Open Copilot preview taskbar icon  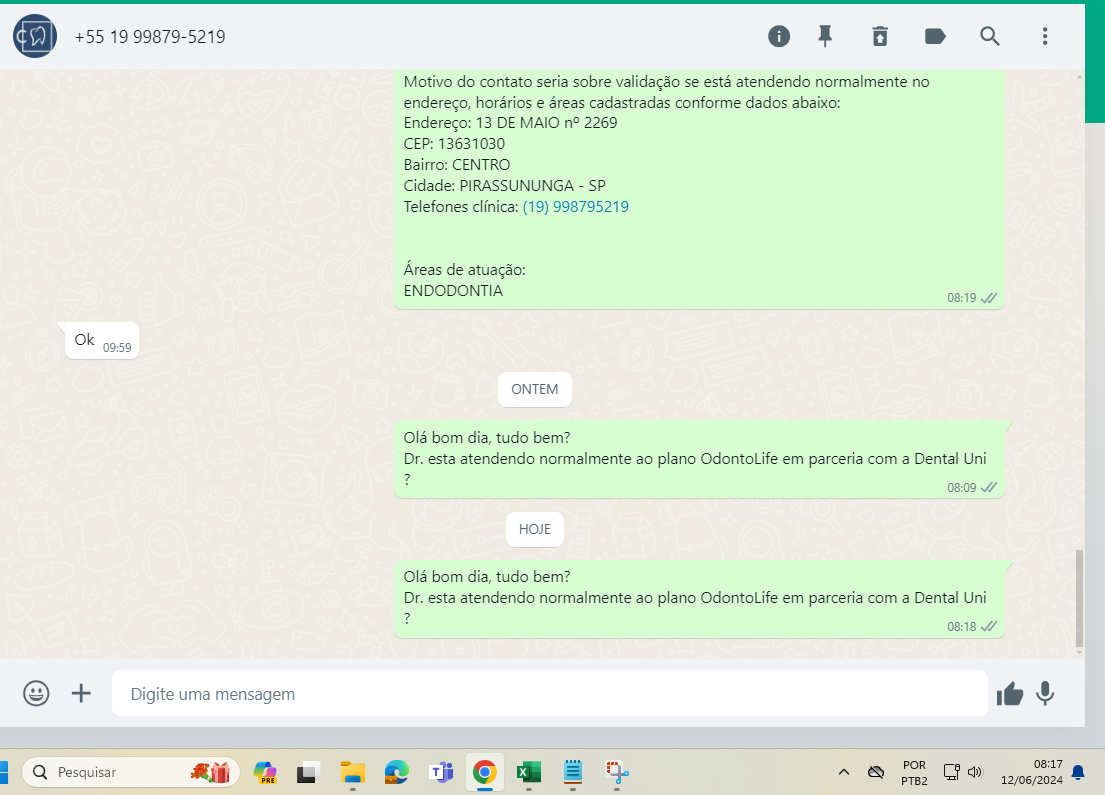pyautogui.click(x=266, y=772)
